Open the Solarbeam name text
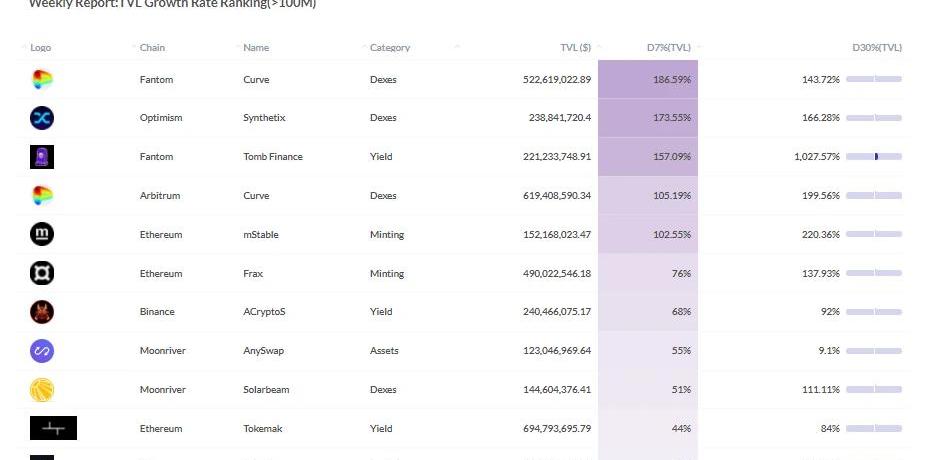 (266, 390)
